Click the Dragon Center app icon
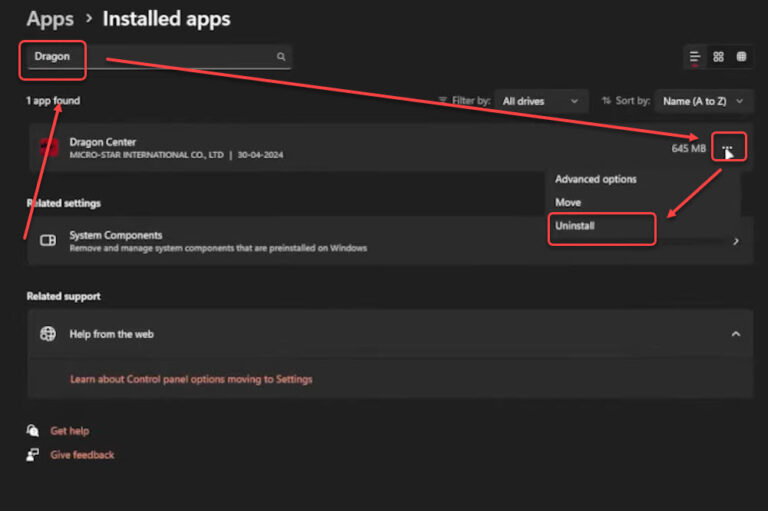 pyautogui.click(x=49, y=147)
